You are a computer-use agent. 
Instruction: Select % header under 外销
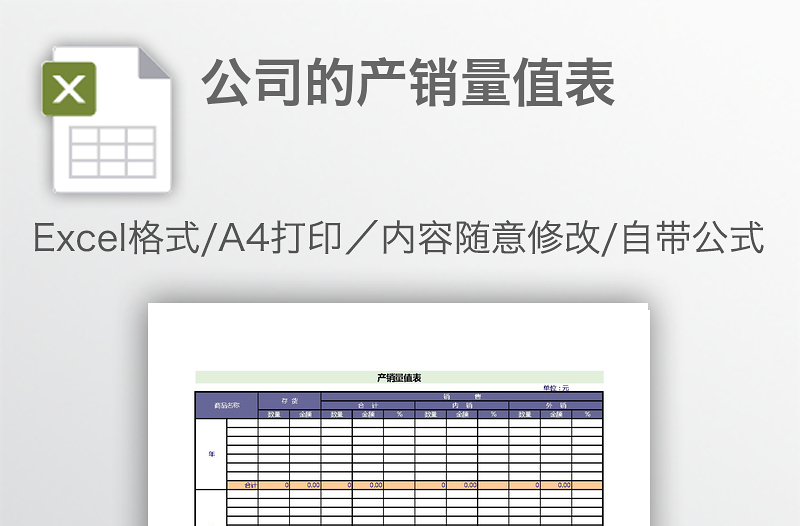[587, 414]
